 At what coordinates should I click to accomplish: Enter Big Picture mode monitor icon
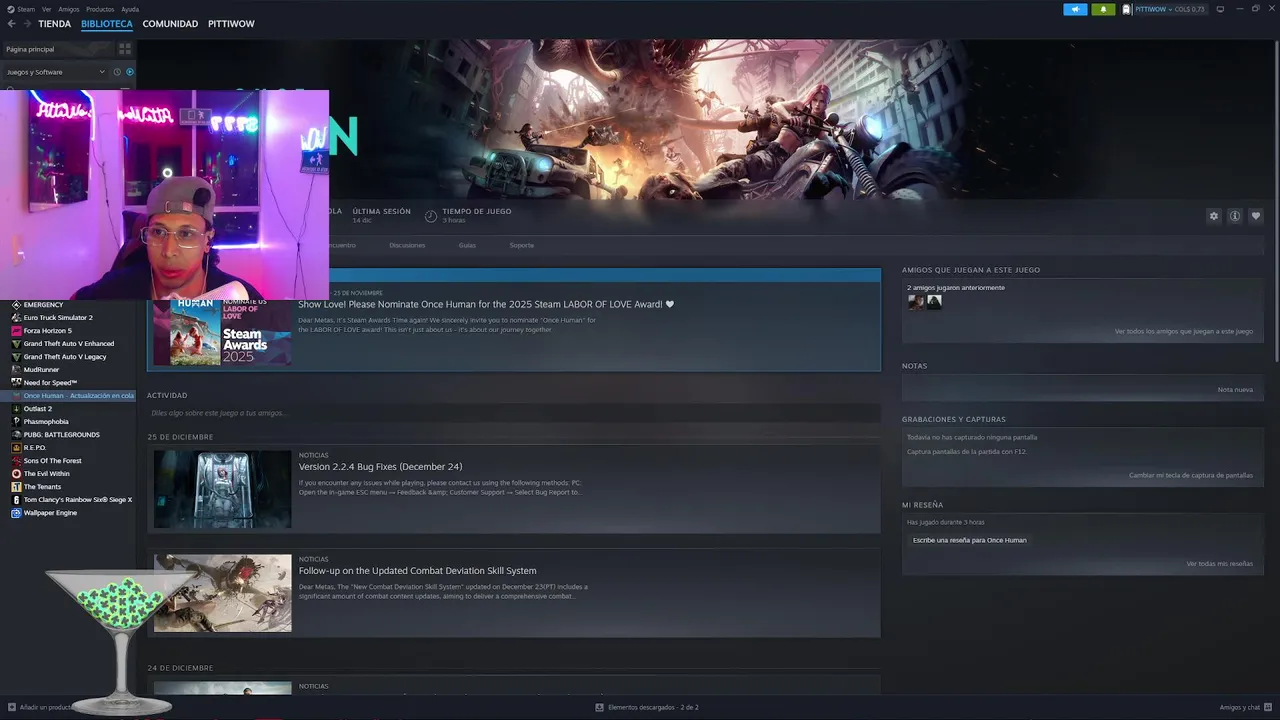[1220, 9]
